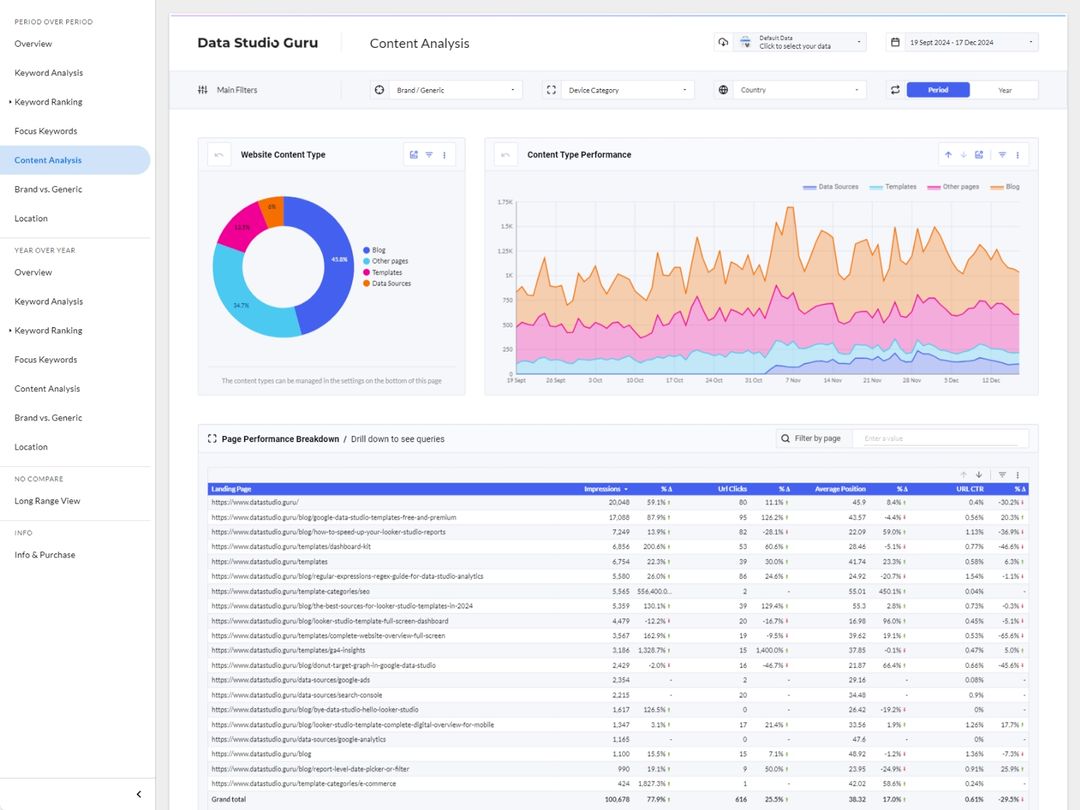
Task: Click the globe icon next to Country filter
Action: coord(722,89)
